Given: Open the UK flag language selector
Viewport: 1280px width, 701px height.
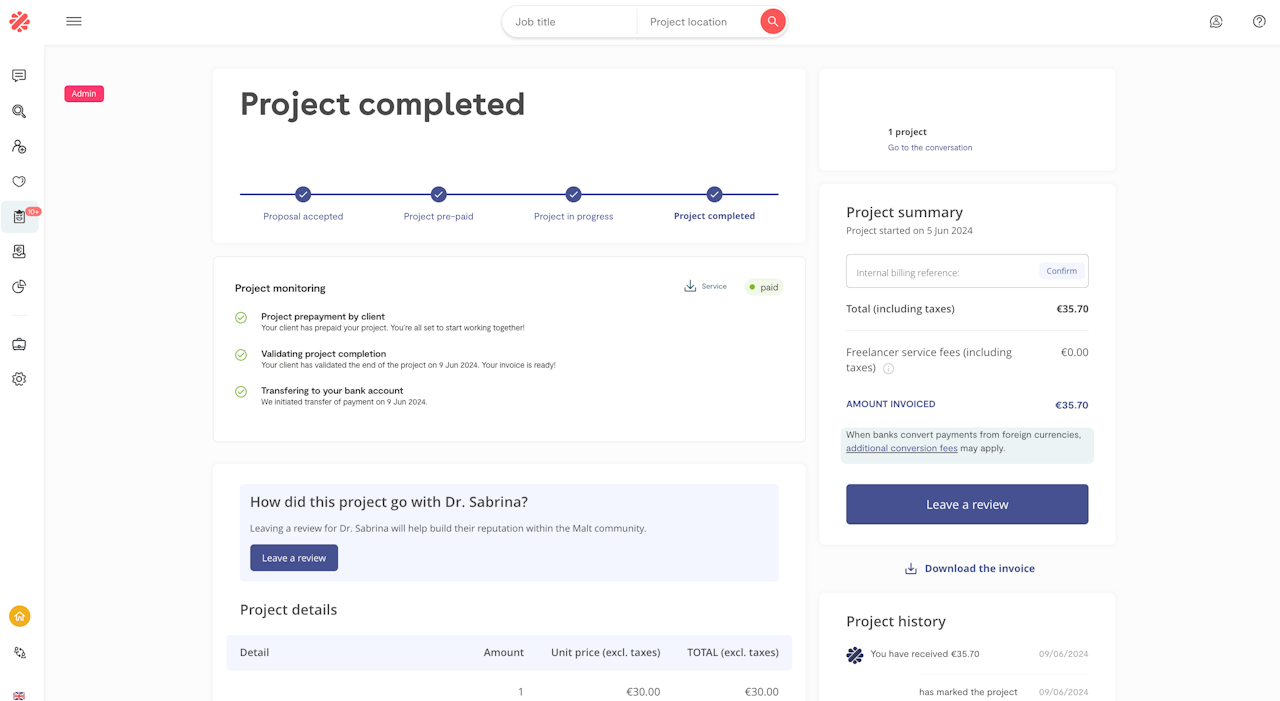Looking at the screenshot, I should 19,695.
